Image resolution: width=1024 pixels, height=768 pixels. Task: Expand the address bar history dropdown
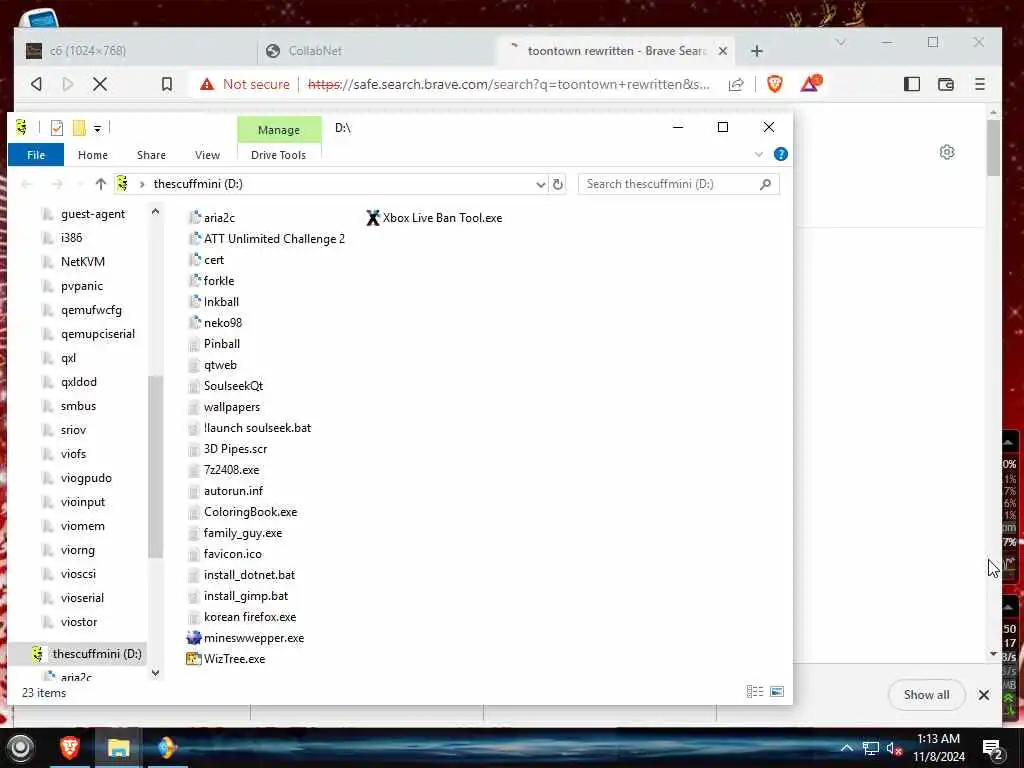pos(541,184)
